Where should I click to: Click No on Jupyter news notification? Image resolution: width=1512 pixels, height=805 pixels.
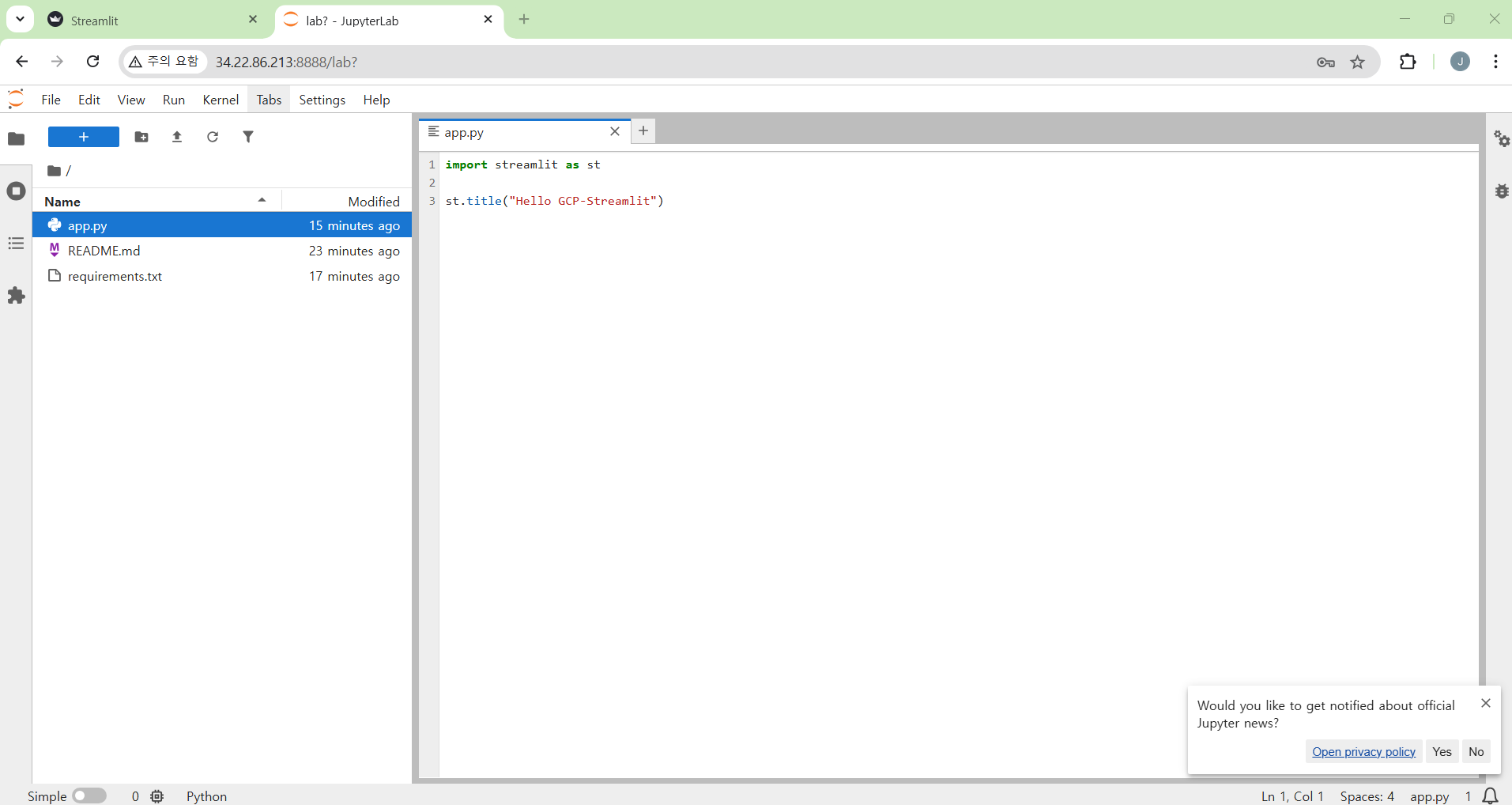click(x=1476, y=752)
